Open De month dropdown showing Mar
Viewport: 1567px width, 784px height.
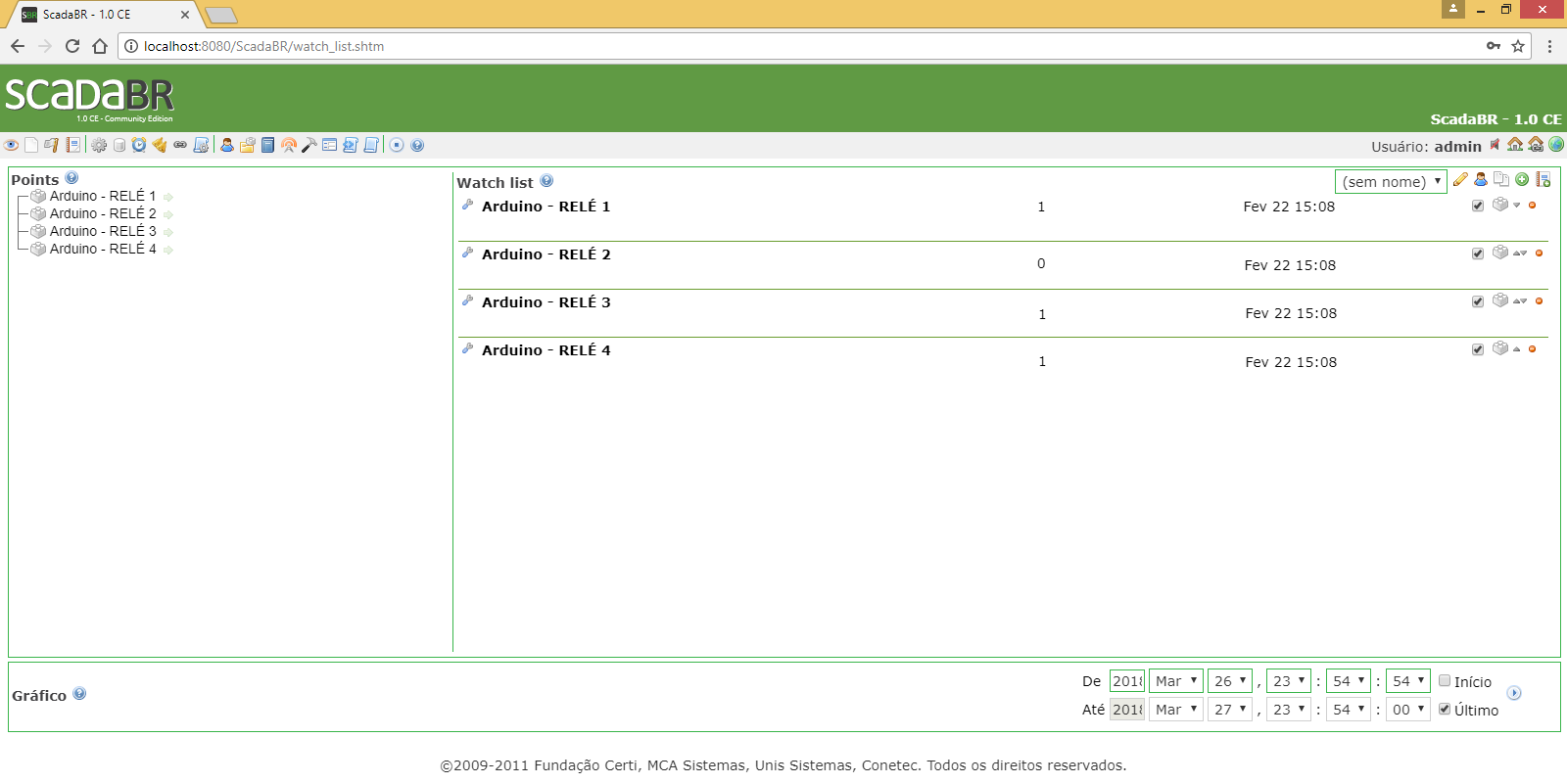pyautogui.click(x=1176, y=680)
